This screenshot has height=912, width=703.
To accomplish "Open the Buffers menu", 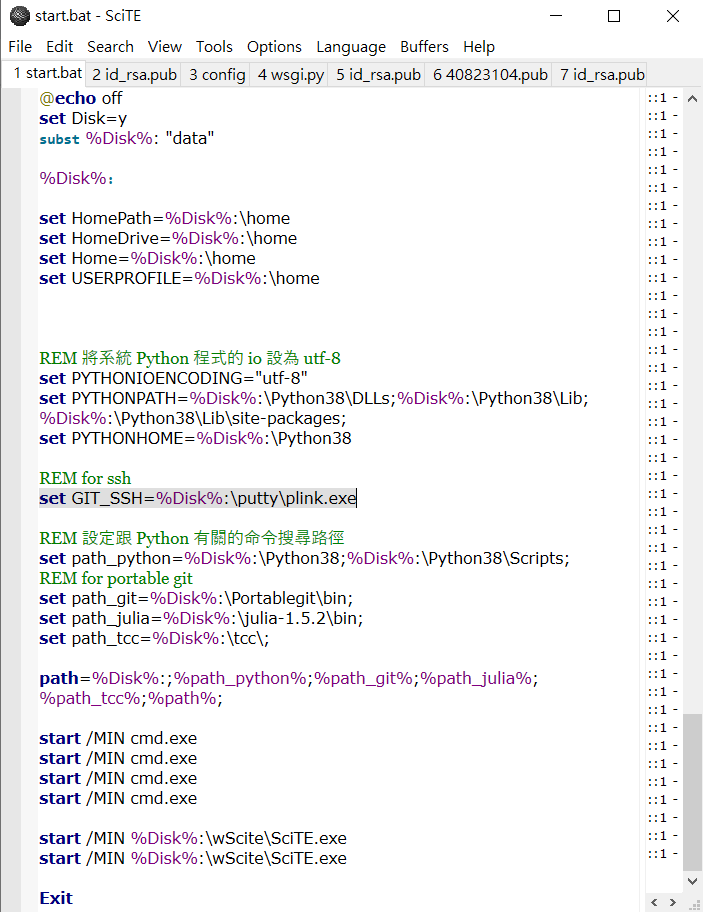I will (424, 47).
